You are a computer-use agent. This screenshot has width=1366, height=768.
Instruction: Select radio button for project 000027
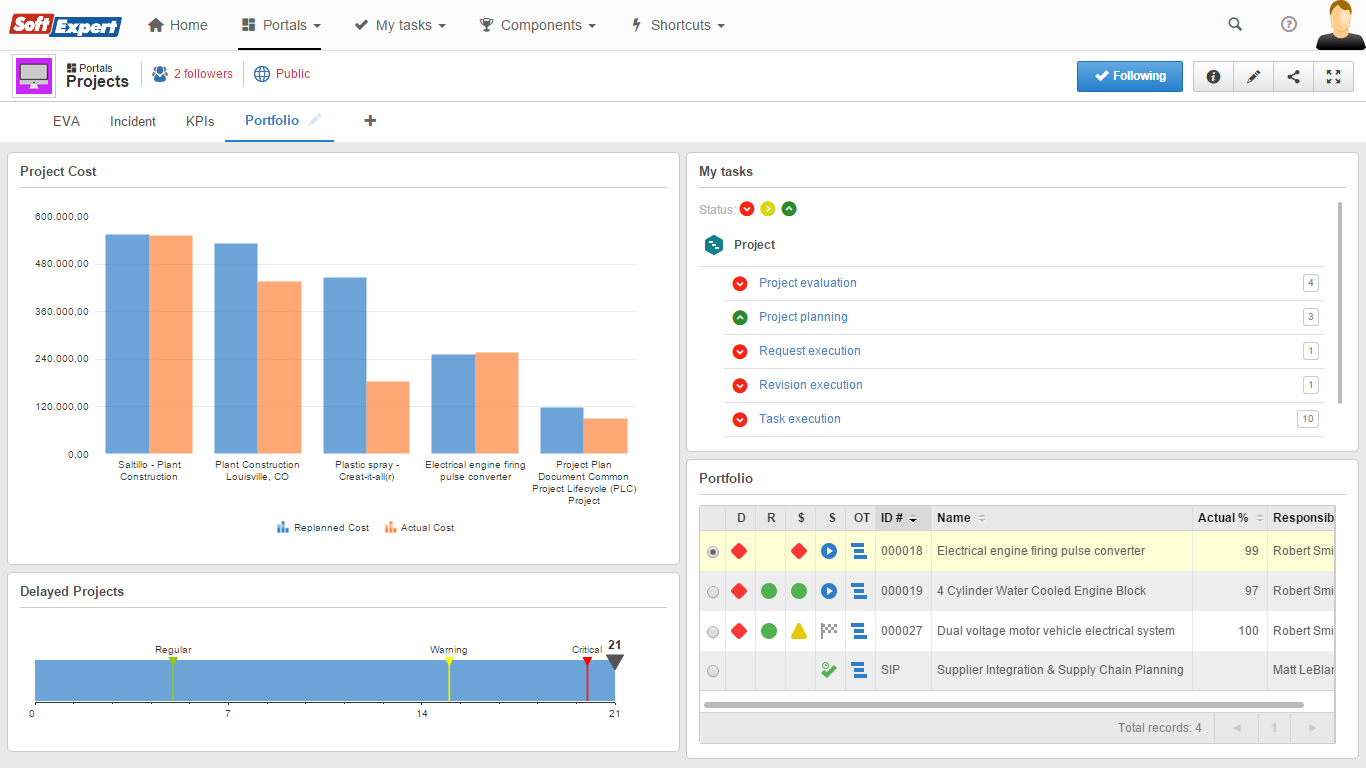(713, 632)
